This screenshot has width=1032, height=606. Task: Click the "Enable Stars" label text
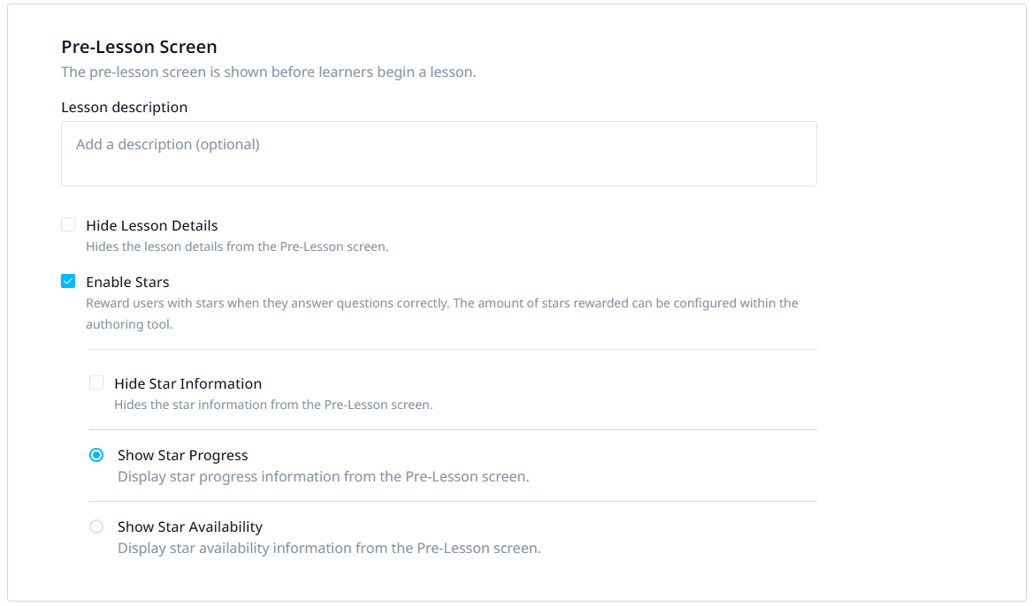click(x=128, y=282)
